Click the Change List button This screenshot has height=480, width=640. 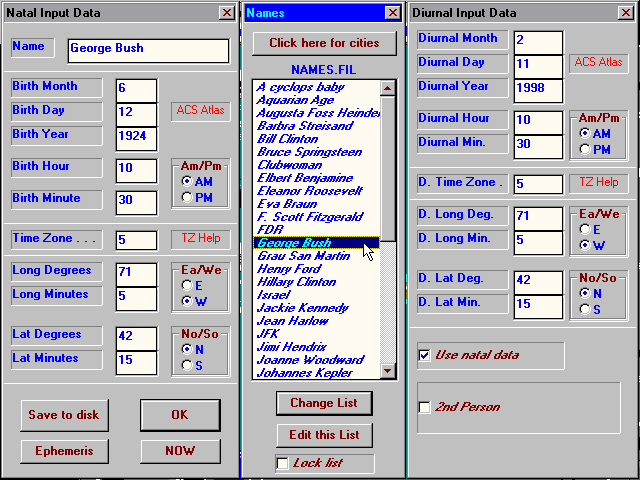pos(324,403)
